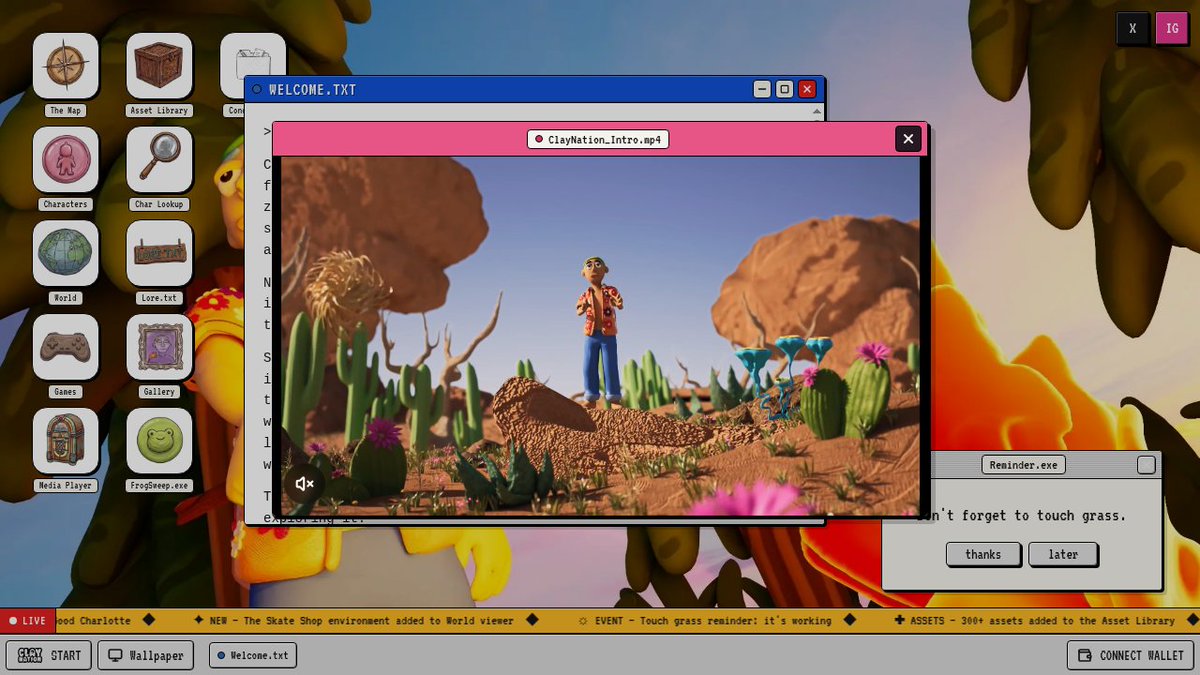
Task: Click "Don't forget to touch grass" message
Action: pos(1021,516)
